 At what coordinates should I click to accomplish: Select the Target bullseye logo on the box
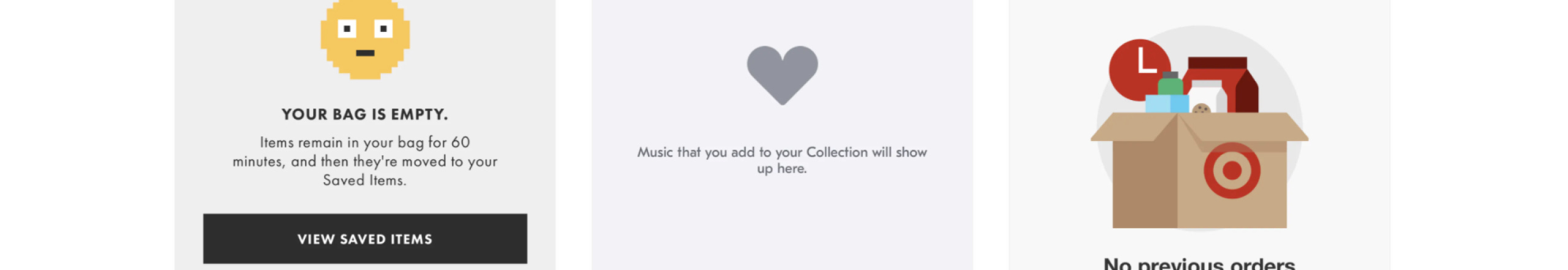coord(1232,171)
